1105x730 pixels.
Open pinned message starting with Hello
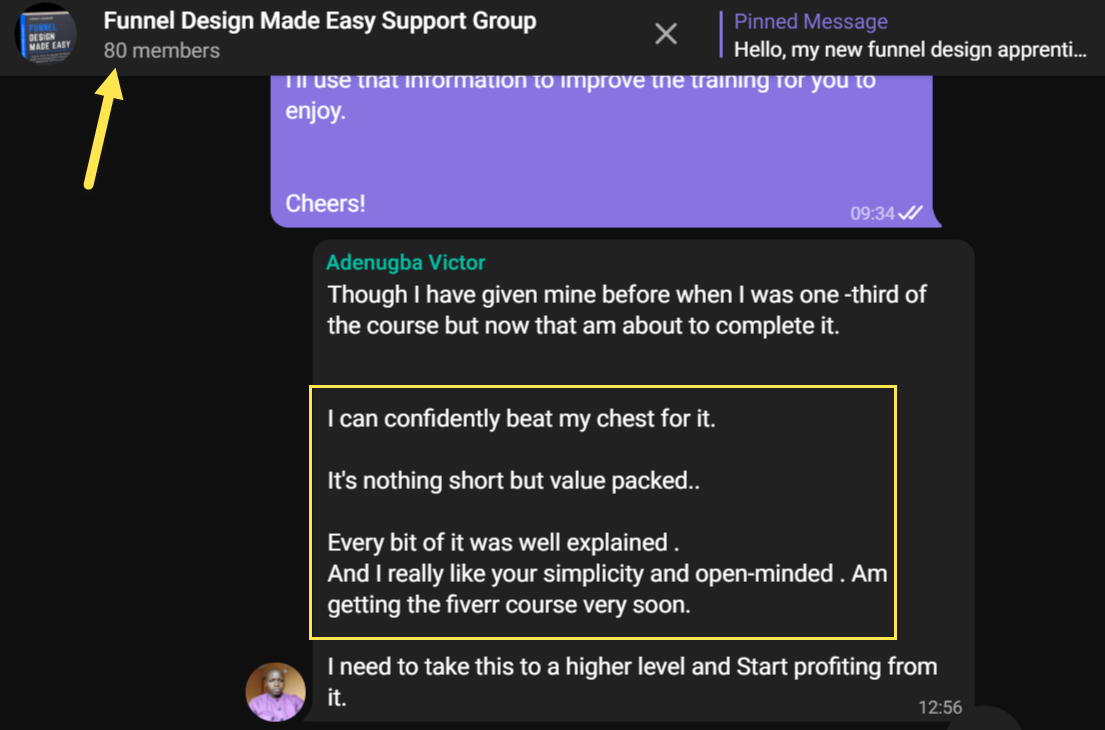tap(909, 49)
